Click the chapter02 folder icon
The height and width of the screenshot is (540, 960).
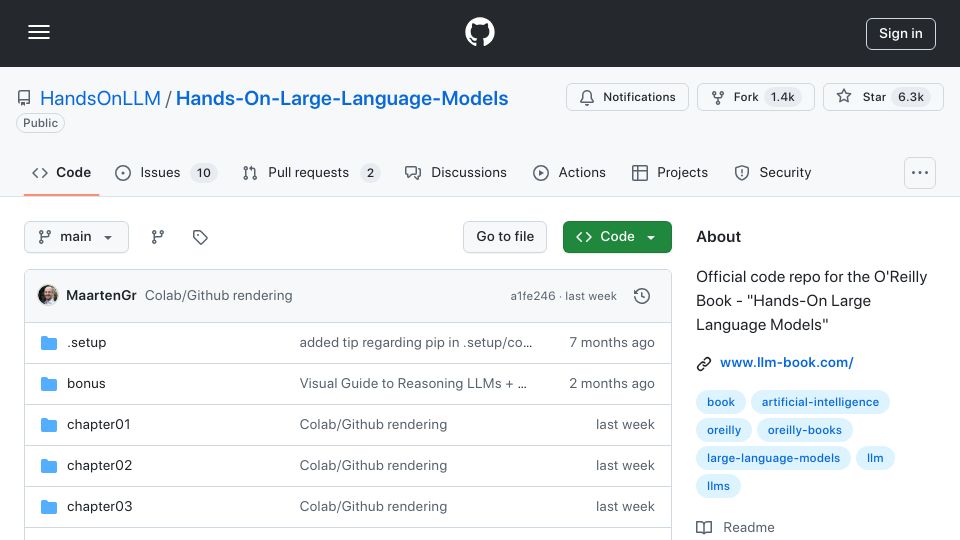point(49,466)
